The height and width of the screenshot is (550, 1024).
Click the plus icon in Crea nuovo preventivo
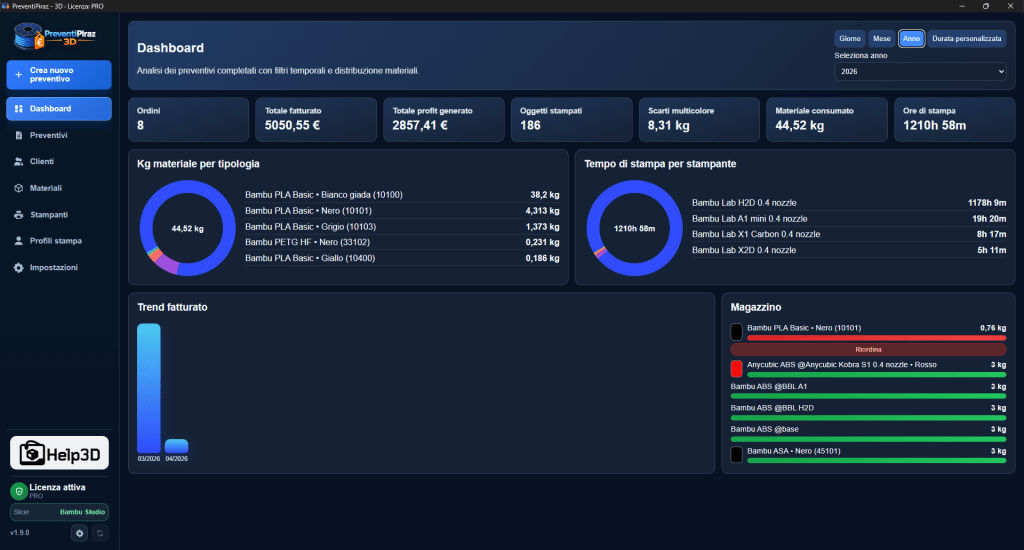(18, 74)
